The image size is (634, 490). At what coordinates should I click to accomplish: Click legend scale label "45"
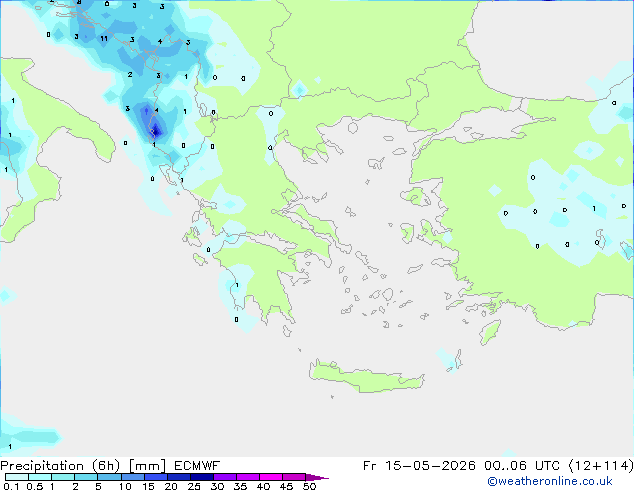point(286,486)
